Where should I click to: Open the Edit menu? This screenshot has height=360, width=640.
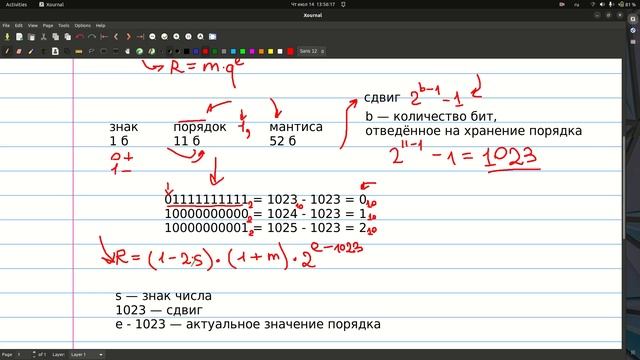[19, 25]
